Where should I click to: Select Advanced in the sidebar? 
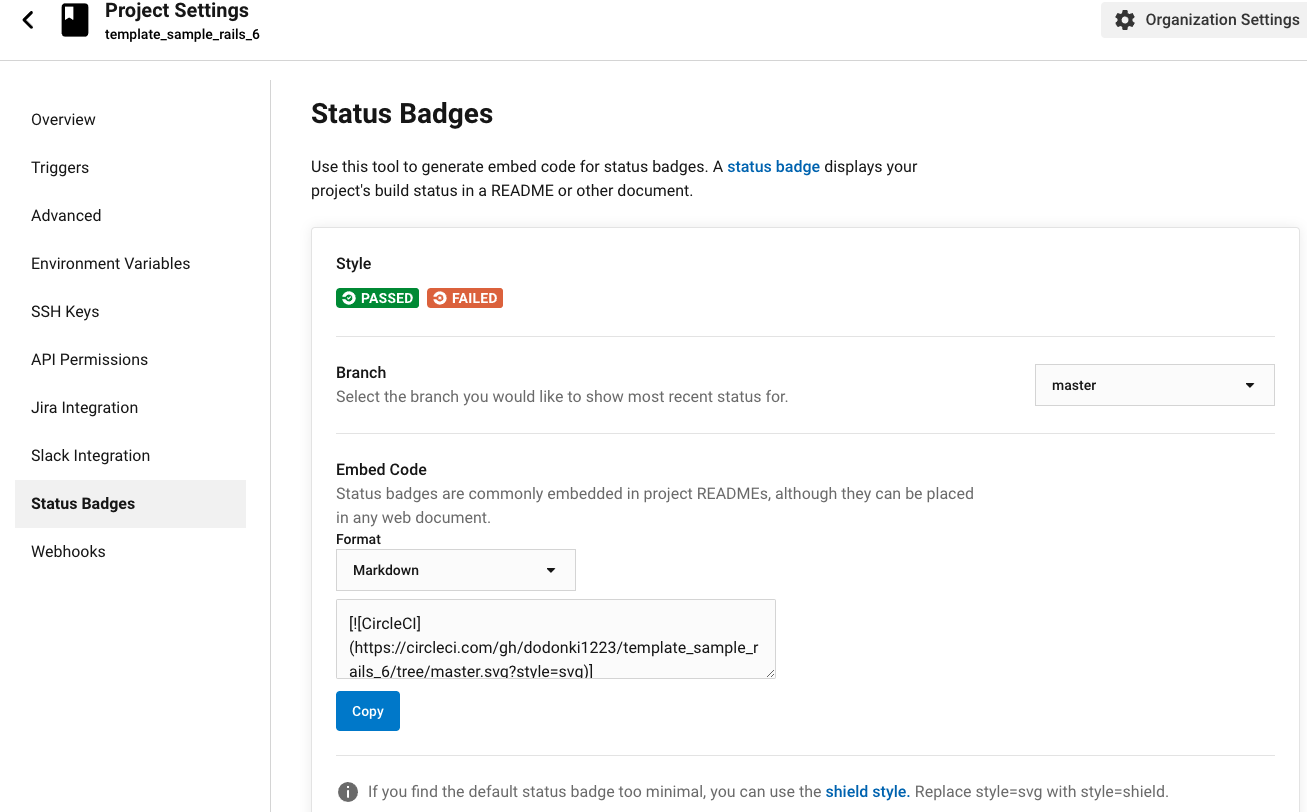click(66, 216)
